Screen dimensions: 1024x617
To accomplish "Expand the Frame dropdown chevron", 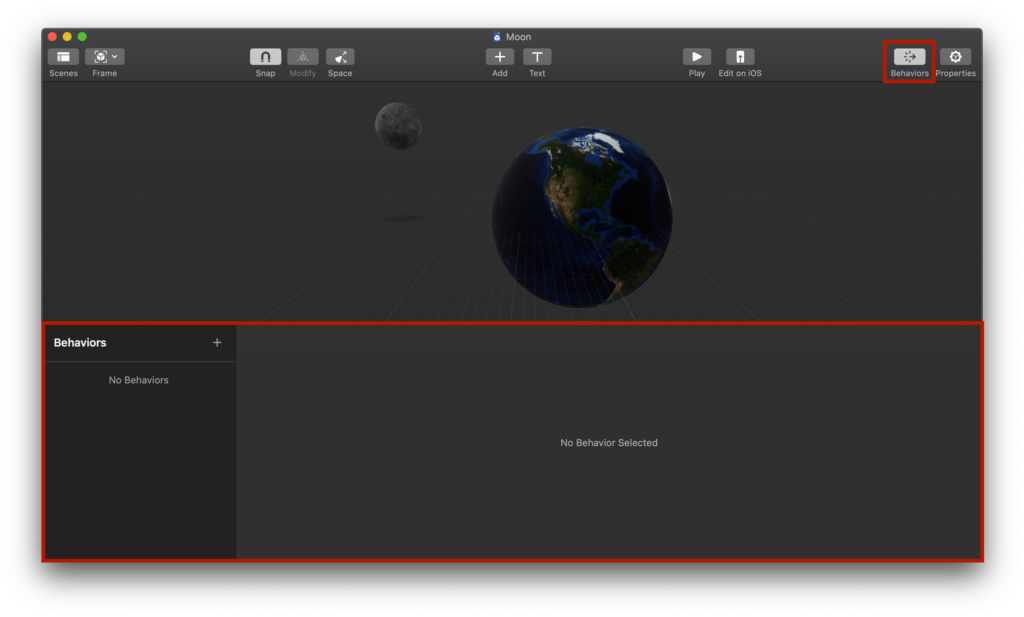I will pos(115,57).
